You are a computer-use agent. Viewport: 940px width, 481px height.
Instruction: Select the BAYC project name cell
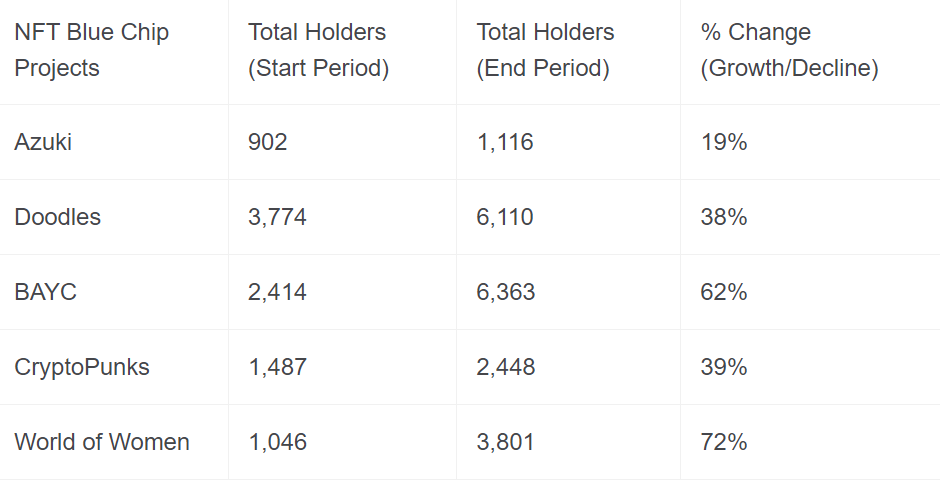46,292
